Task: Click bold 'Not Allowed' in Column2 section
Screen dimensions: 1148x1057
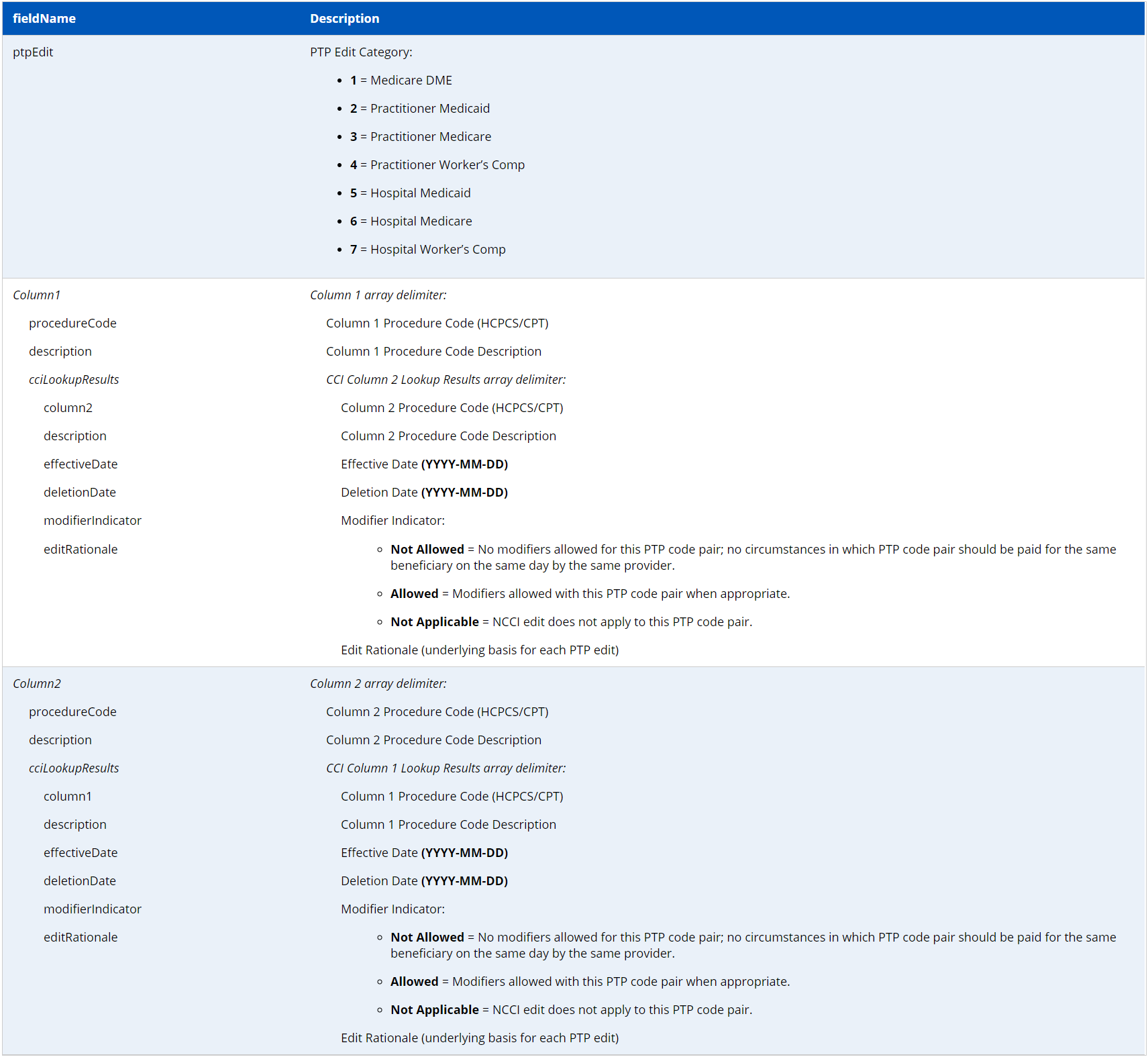Action: pyautogui.click(x=427, y=938)
